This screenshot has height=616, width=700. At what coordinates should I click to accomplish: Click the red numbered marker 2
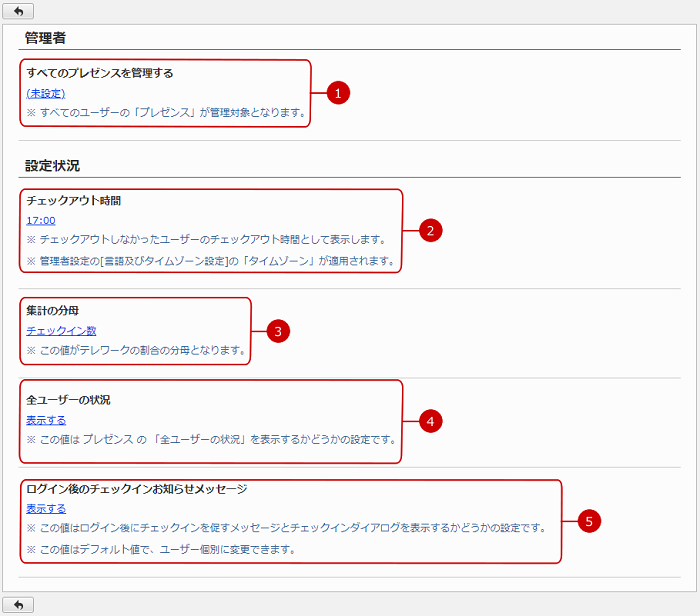(430, 231)
